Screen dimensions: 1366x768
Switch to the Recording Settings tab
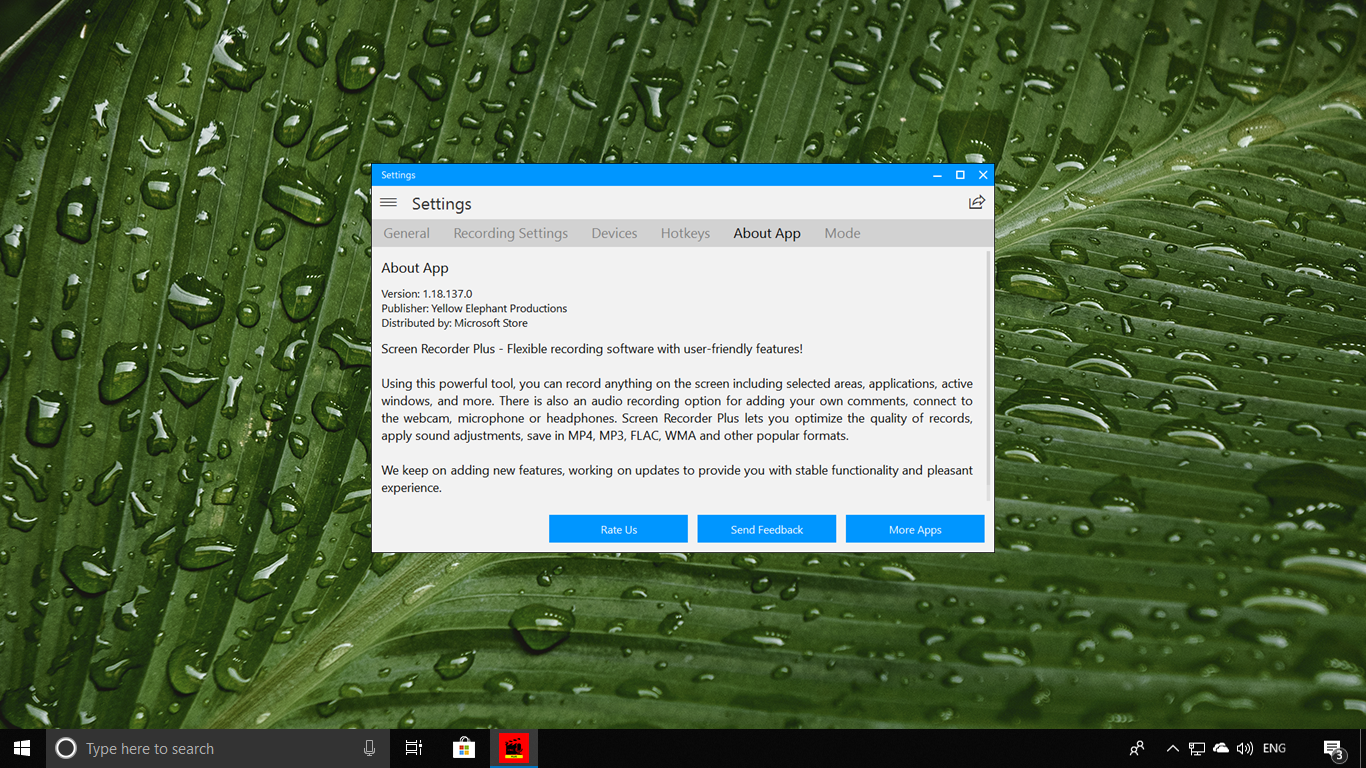[510, 233]
